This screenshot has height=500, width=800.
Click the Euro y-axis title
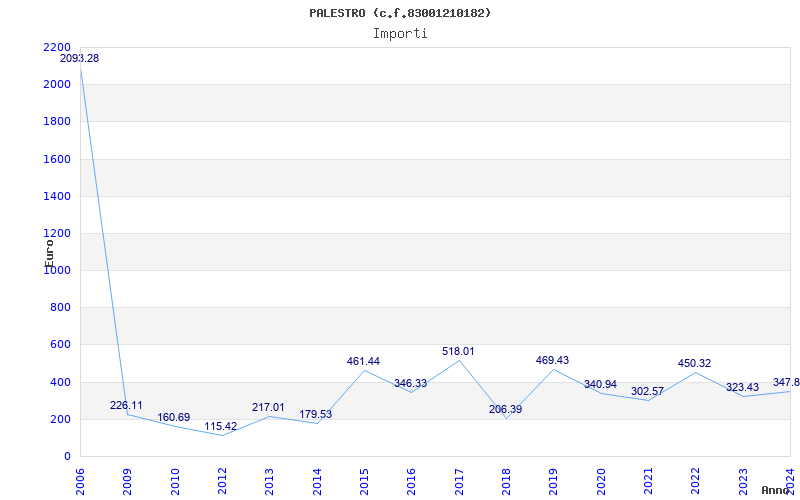click(49, 252)
